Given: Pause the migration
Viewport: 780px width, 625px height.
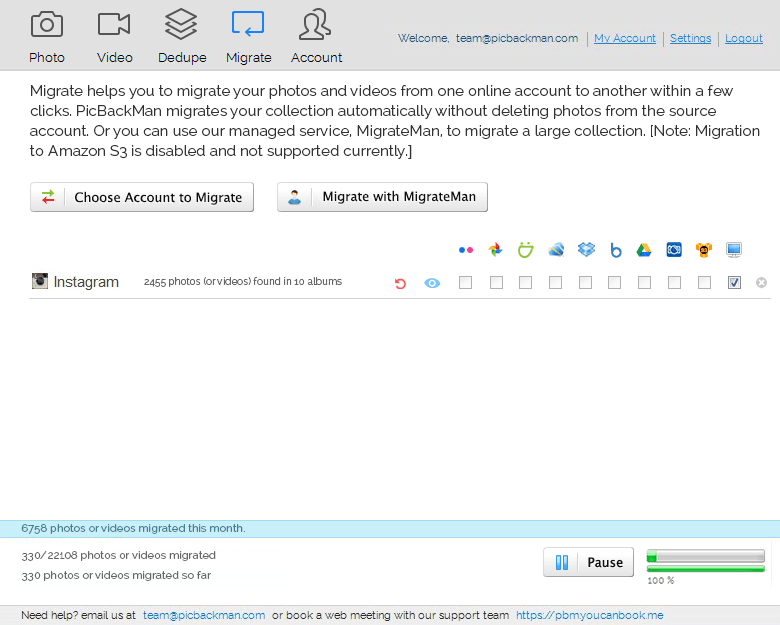Looking at the screenshot, I should (588, 562).
